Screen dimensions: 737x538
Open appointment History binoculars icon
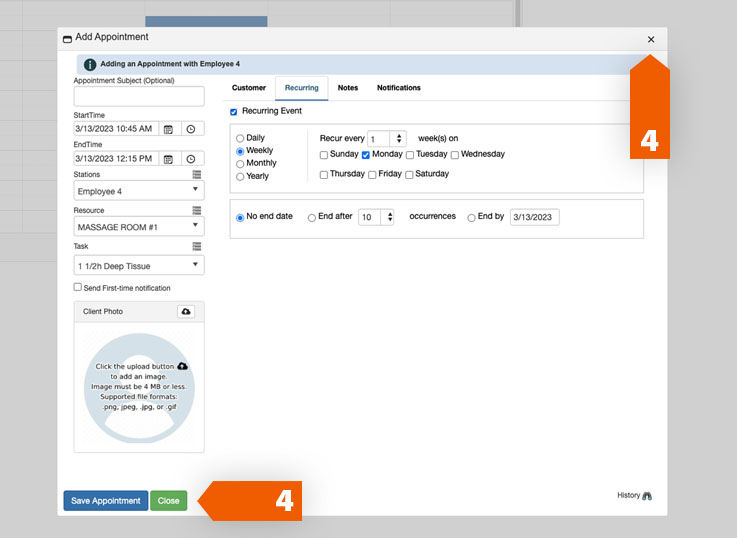[x=647, y=496]
